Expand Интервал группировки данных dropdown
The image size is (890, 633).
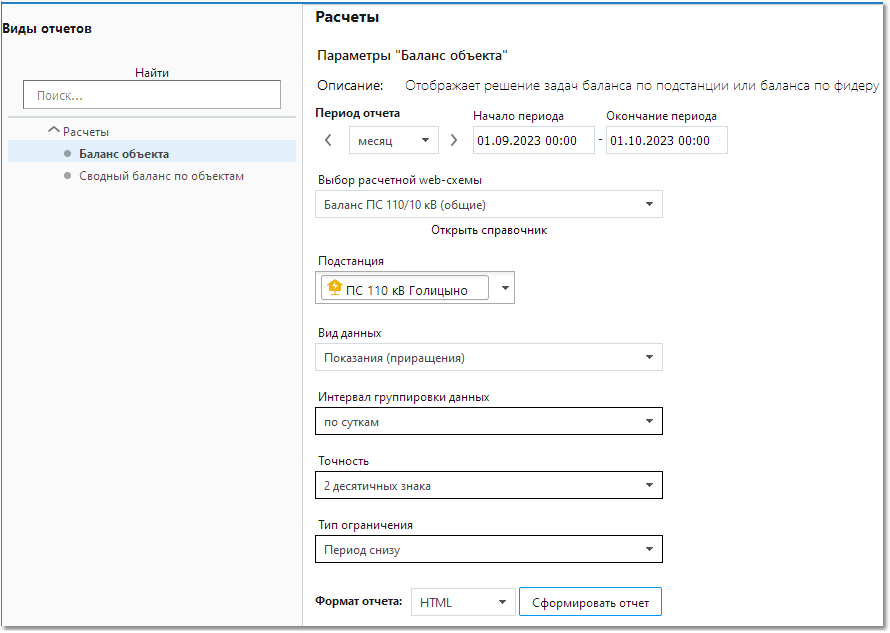[x=489, y=421]
